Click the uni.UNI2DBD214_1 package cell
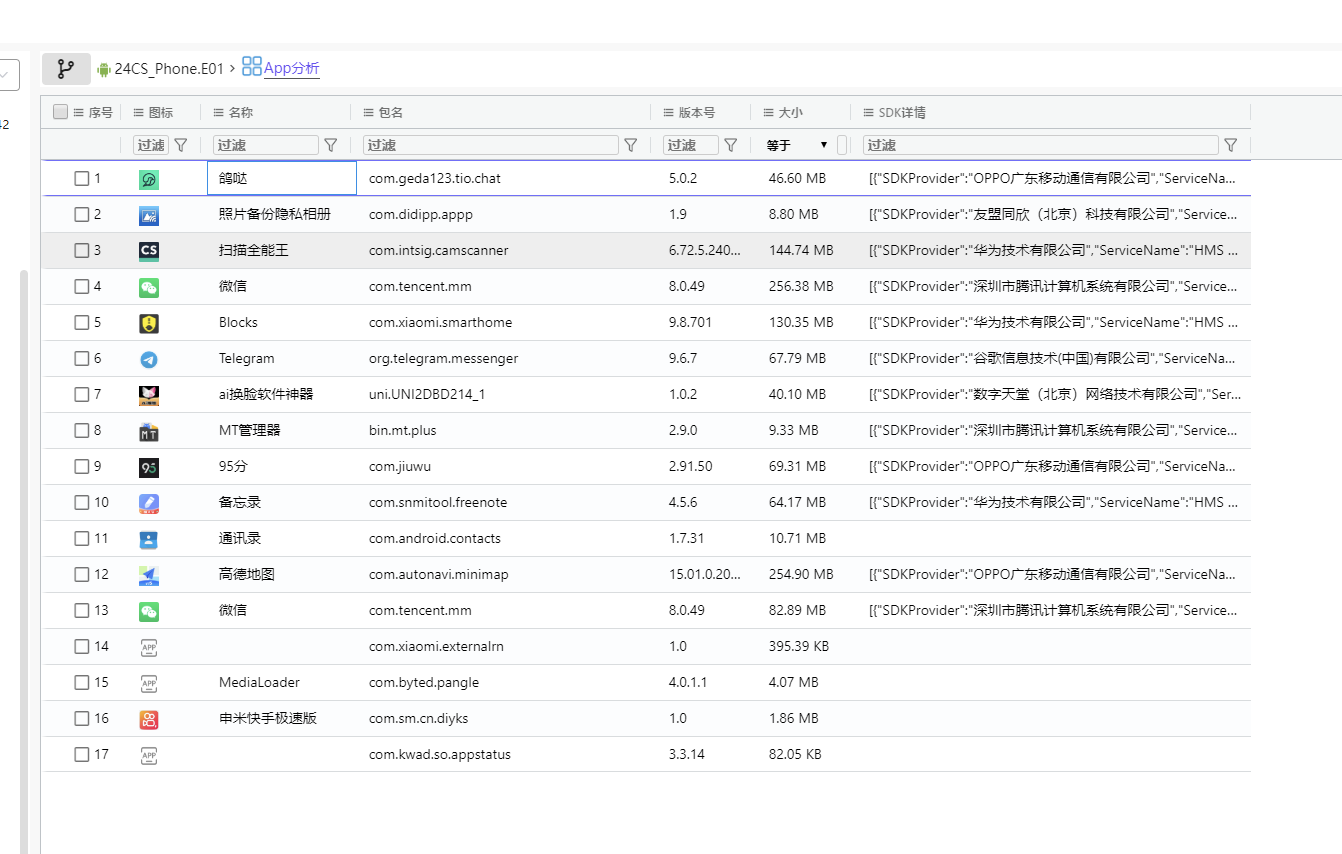This screenshot has height=854, width=1342. (506, 394)
